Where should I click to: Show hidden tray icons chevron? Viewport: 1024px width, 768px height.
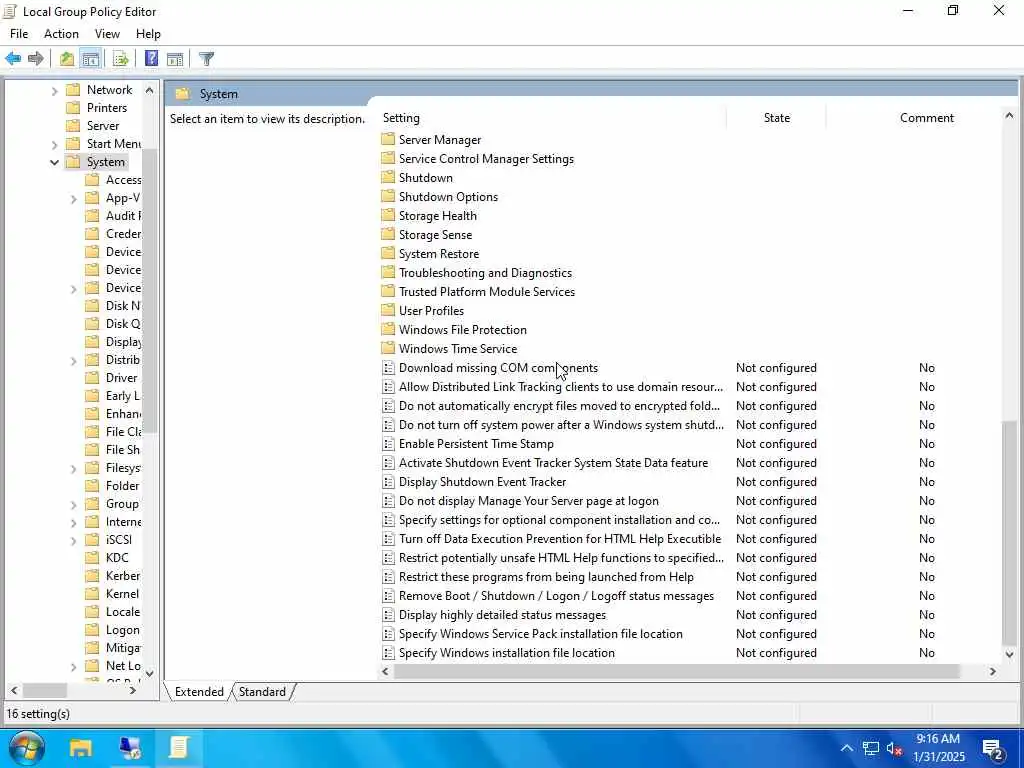(x=846, y=748)
